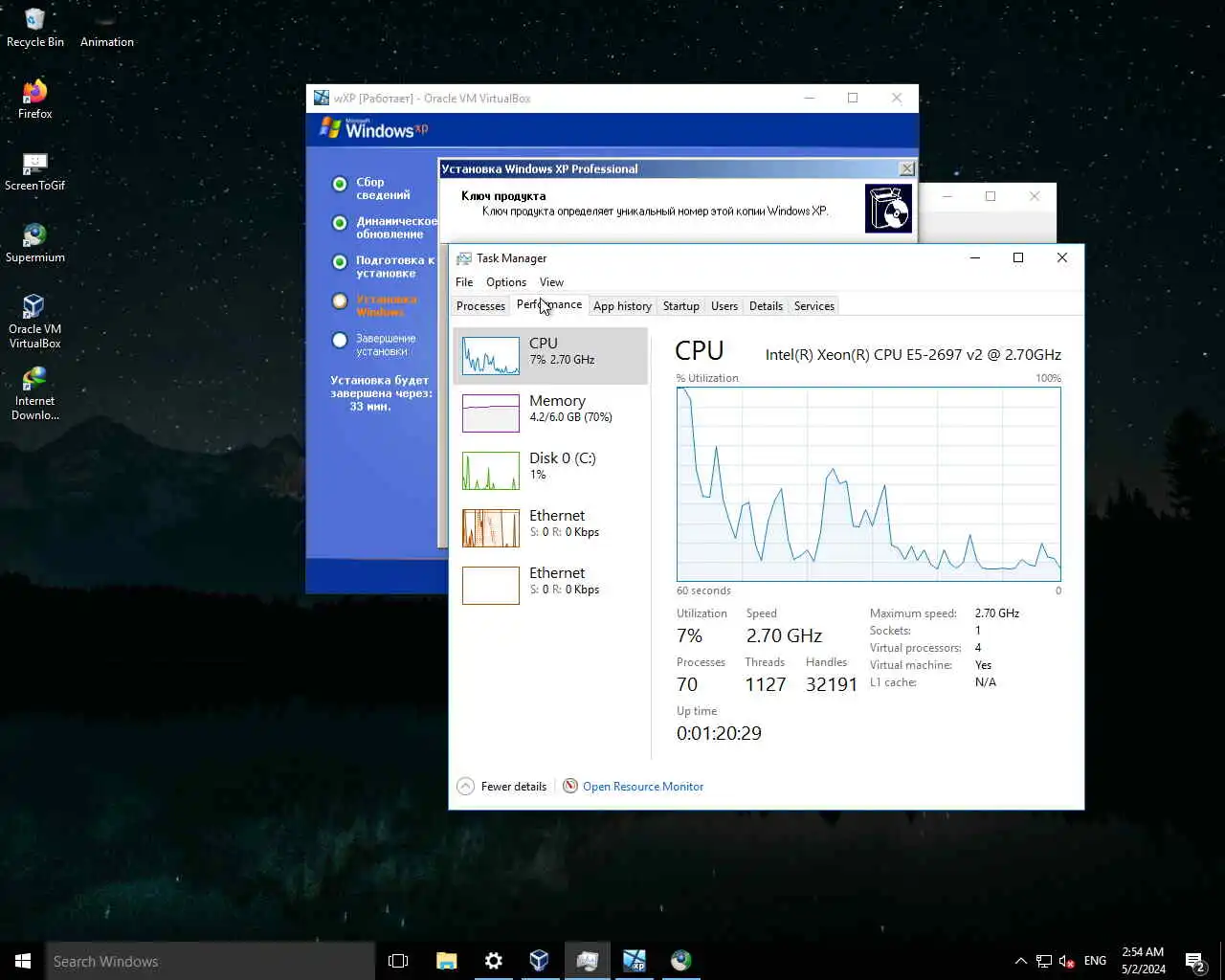The image size is (1225, 980).
Task: Open Supermium browser from the taskbar
Action: tap(680, 961)
